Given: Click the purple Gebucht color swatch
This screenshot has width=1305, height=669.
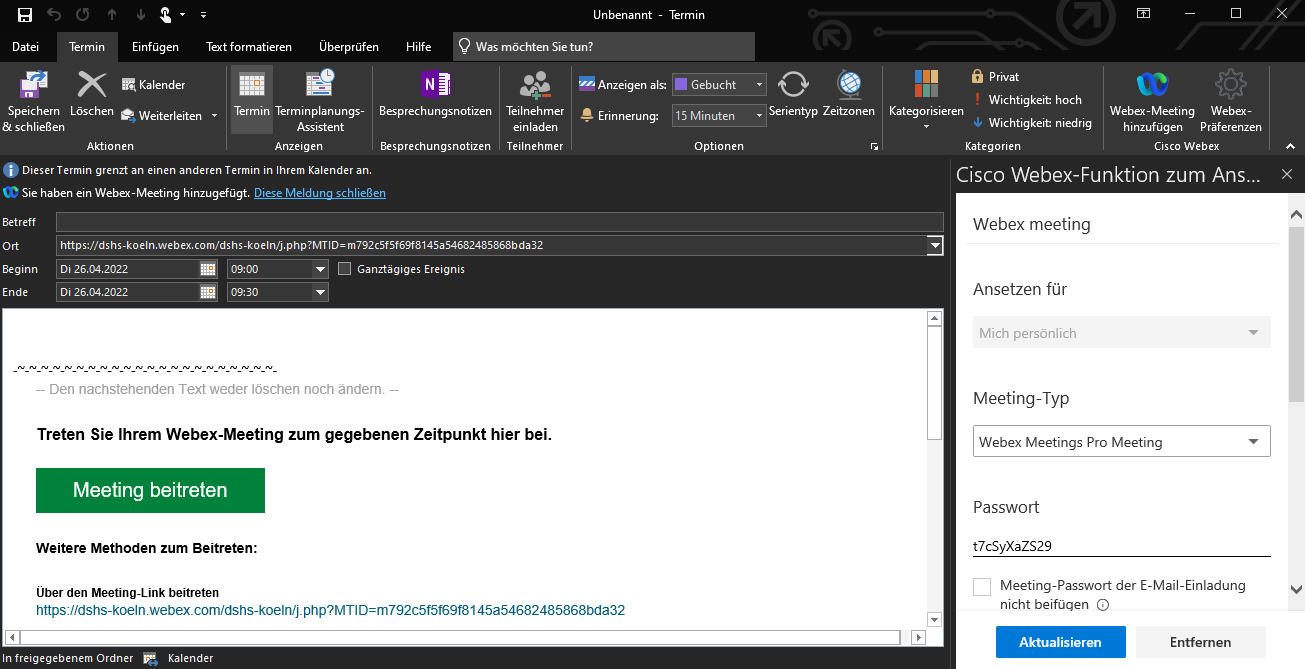Looking at the screenshot, I should (x=681, y=85).
